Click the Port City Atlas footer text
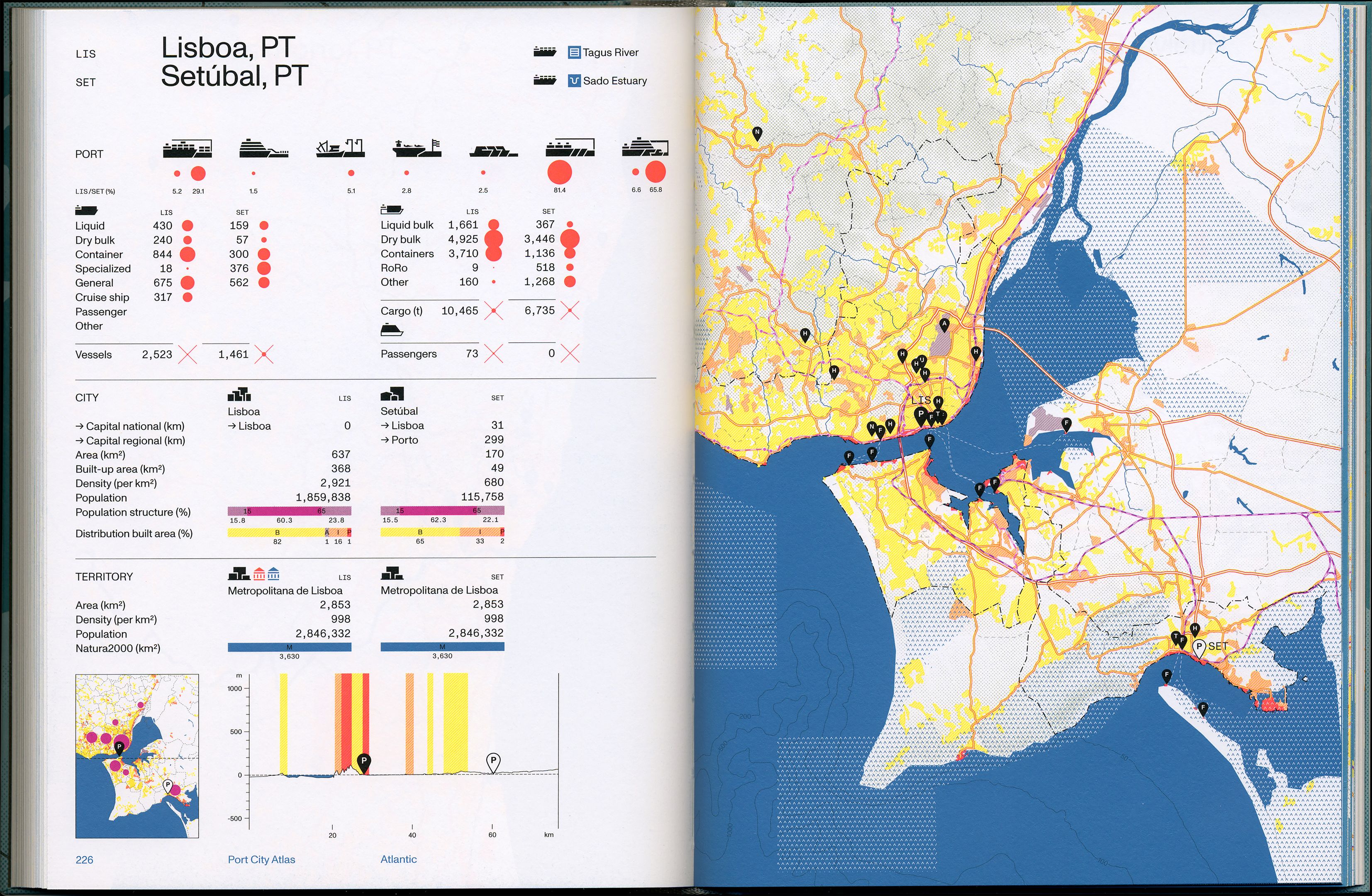 pyautogui.click(x=261, y=859)
